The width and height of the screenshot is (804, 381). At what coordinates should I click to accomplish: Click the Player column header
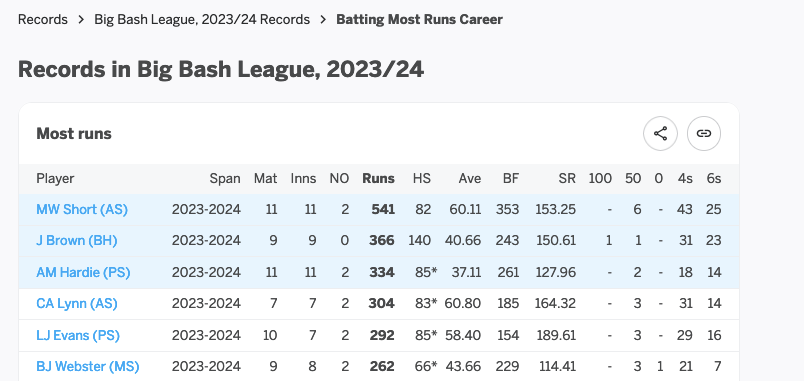coord(55,178)
